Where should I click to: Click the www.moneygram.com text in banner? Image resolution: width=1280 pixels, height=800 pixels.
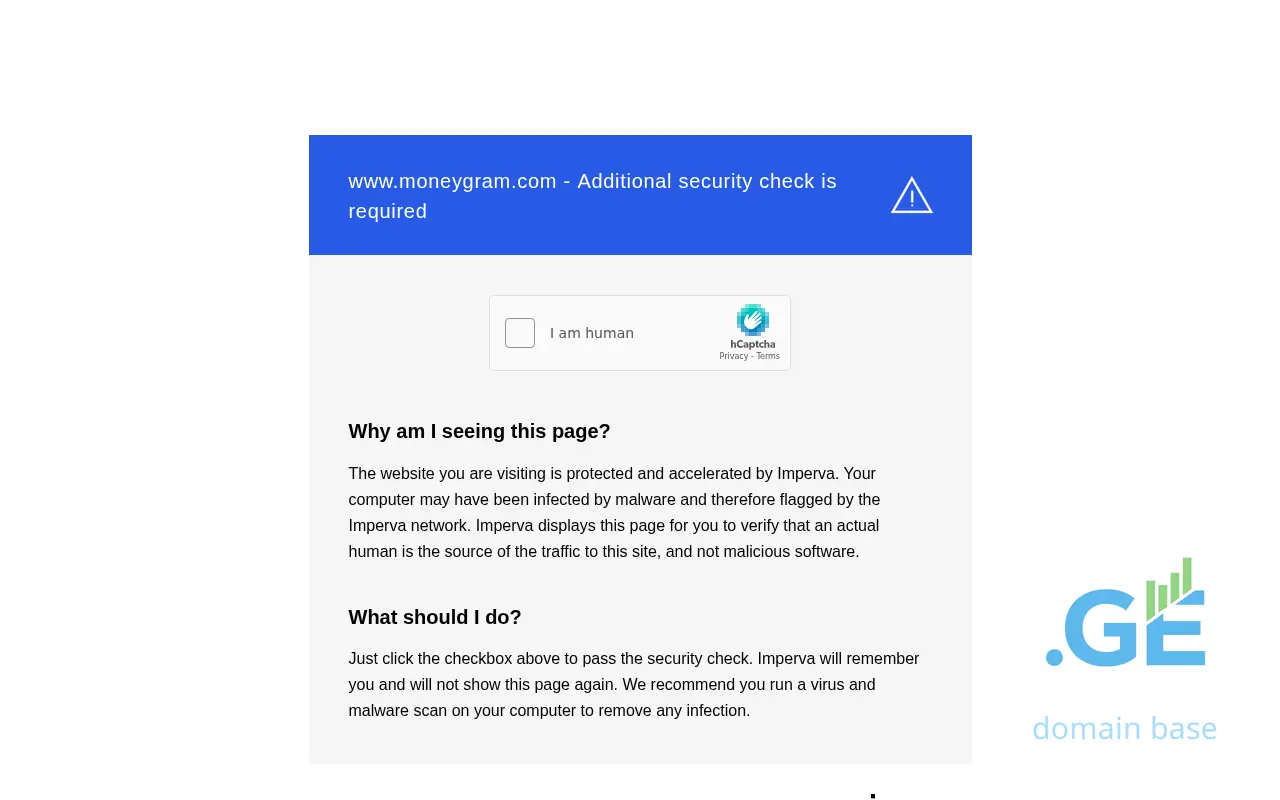point(452,181)
